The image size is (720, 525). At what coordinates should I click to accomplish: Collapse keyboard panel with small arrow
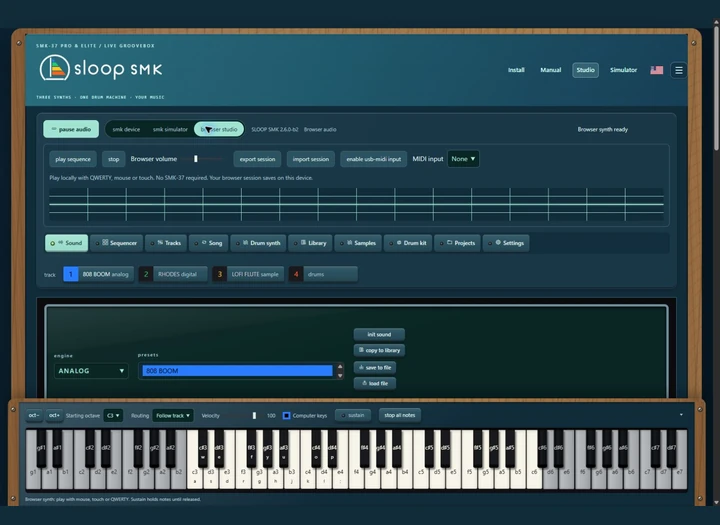click(681, 415)
